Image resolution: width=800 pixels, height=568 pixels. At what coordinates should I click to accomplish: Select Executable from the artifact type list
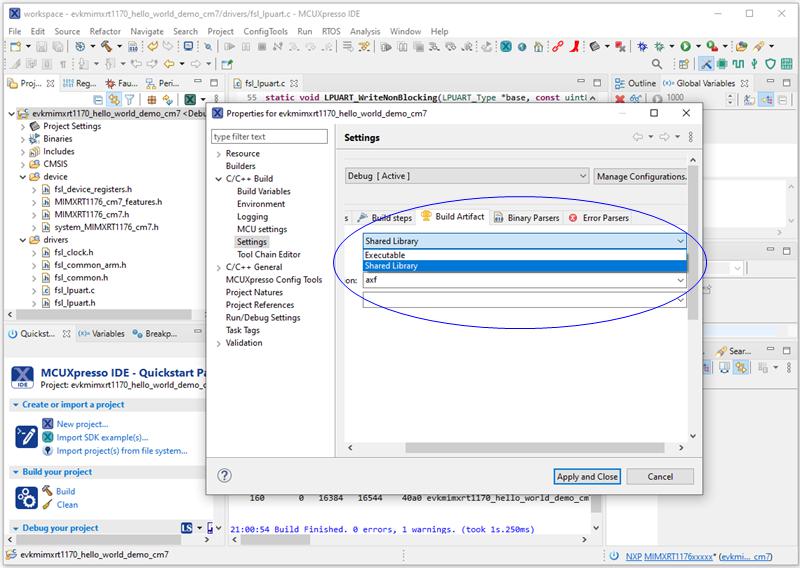[x=385, y=255]
